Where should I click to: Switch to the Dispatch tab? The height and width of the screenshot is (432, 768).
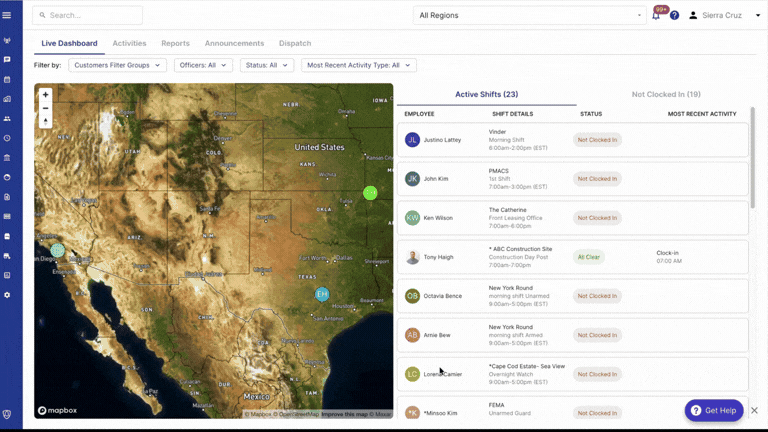295,43
